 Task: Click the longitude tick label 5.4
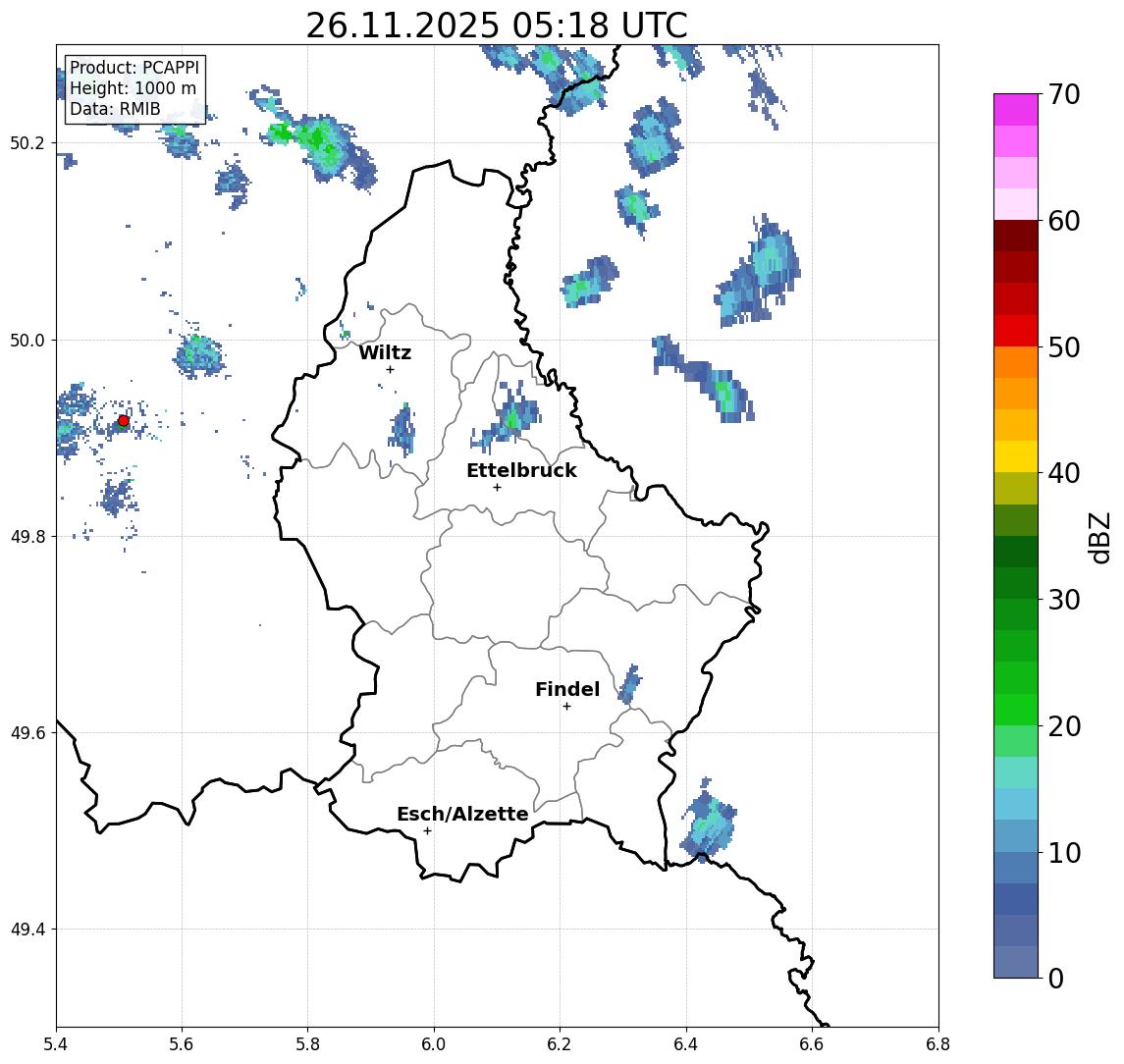[56, 1044]
